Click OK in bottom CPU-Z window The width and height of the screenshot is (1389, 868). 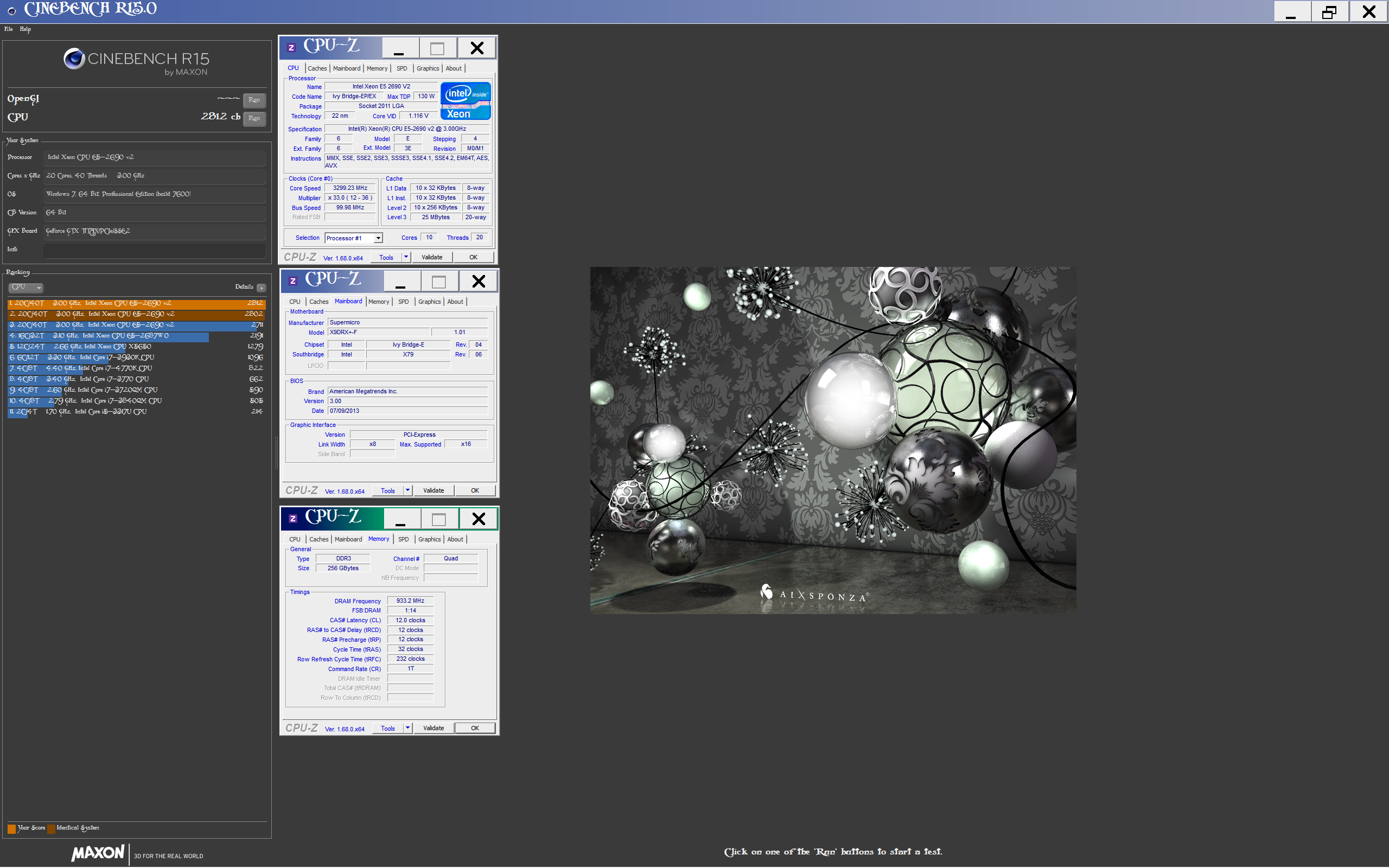[475, 728]
